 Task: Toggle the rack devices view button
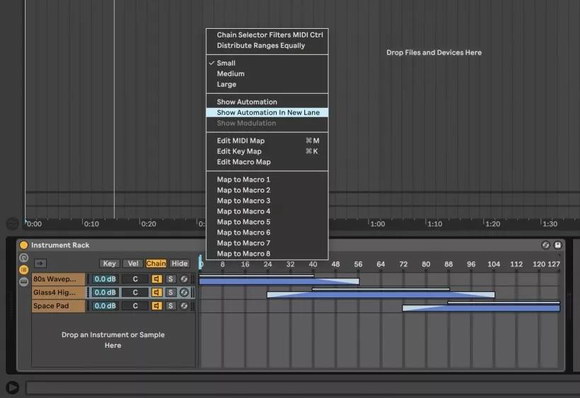tap(24, 282)
